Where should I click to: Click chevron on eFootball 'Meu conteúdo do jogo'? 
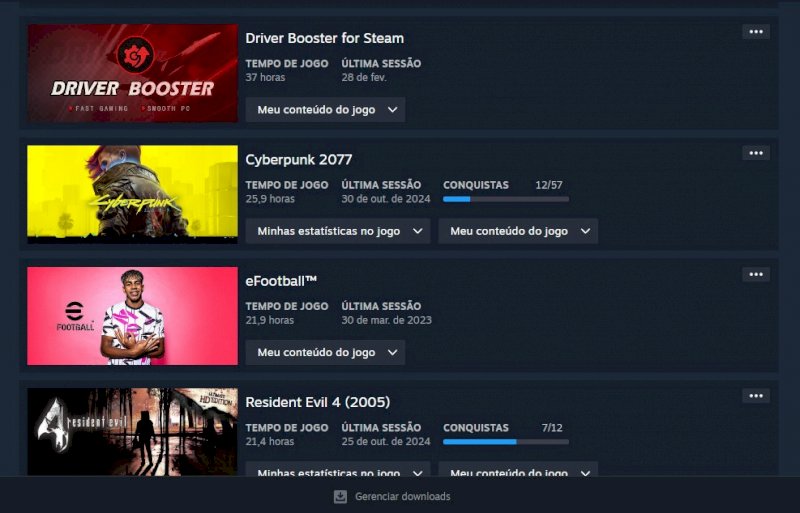point(392,353)
